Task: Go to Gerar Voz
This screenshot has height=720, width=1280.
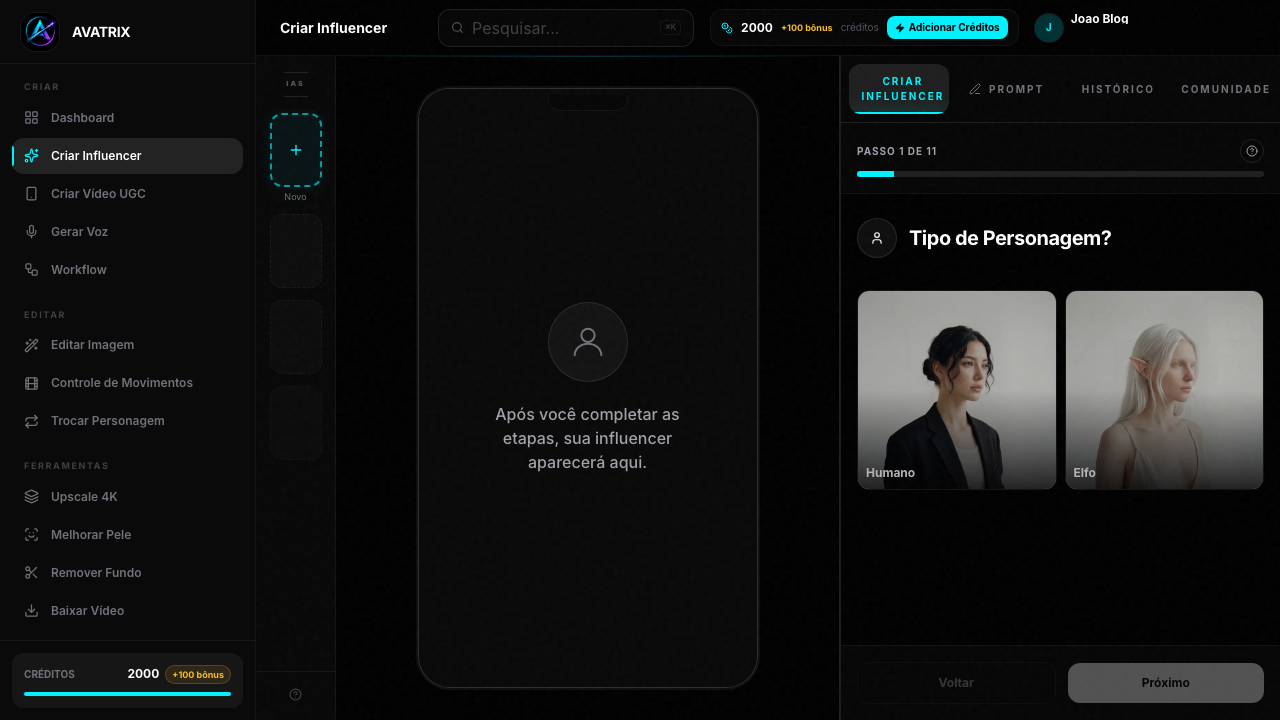Action: [127, 232]
